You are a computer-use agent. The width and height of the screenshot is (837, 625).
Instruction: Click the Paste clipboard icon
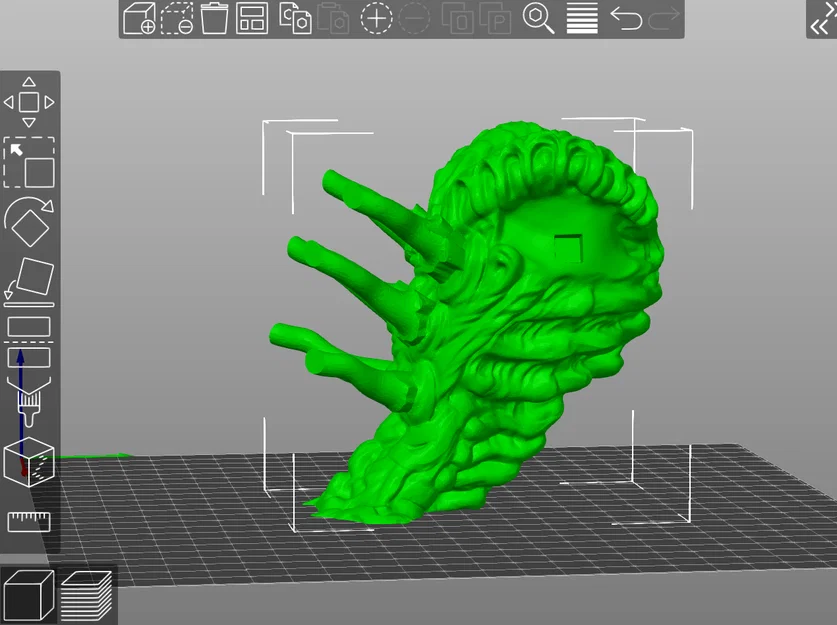coord(333,19)
